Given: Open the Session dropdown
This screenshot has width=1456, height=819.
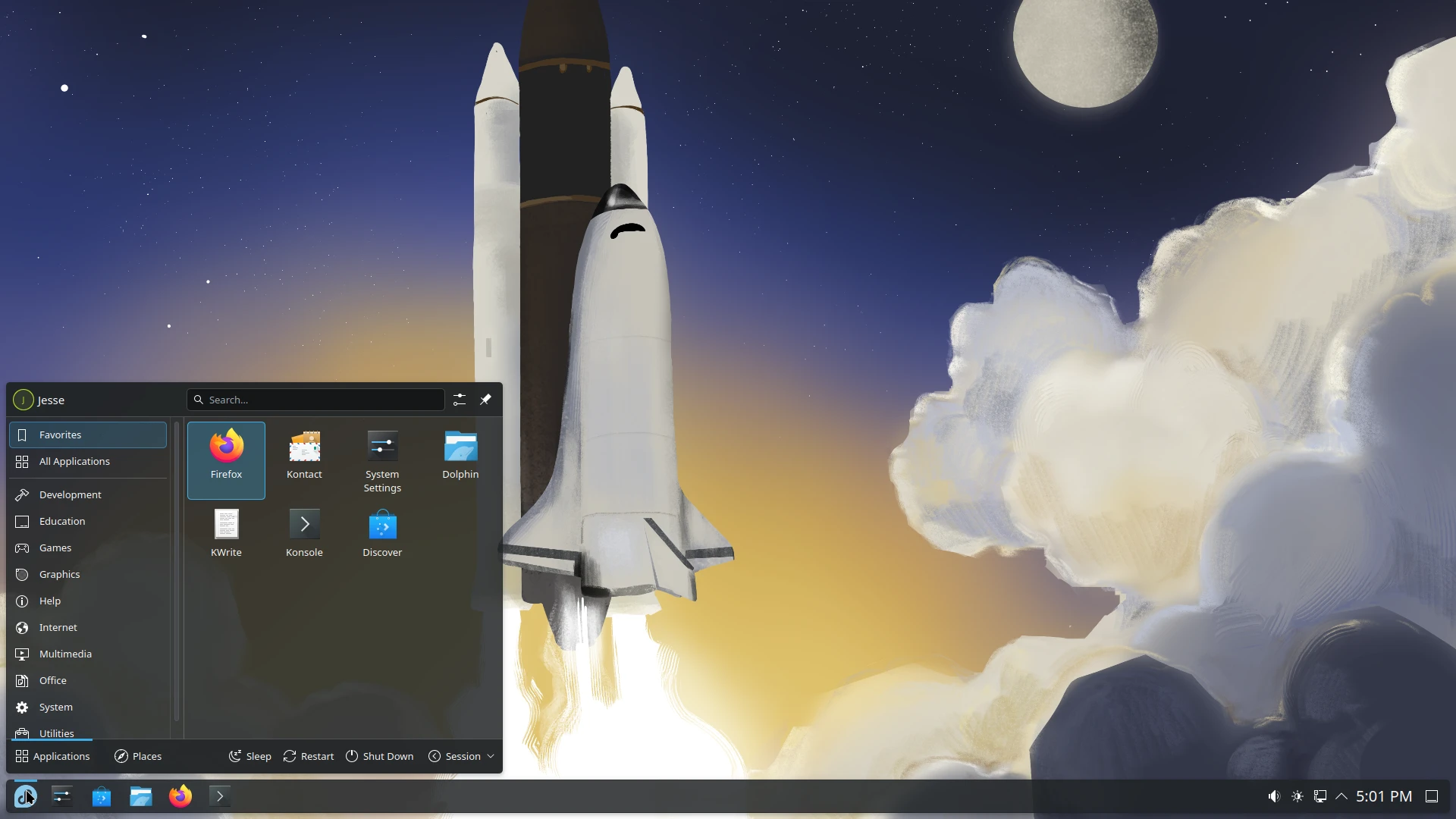Looking at the screenshot, I should [x=461, y=756].
